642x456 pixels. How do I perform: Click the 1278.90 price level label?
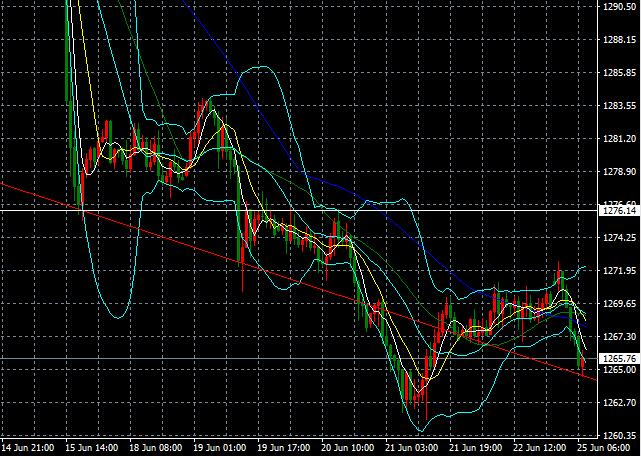pyautogui.click(x=619, y=172)
